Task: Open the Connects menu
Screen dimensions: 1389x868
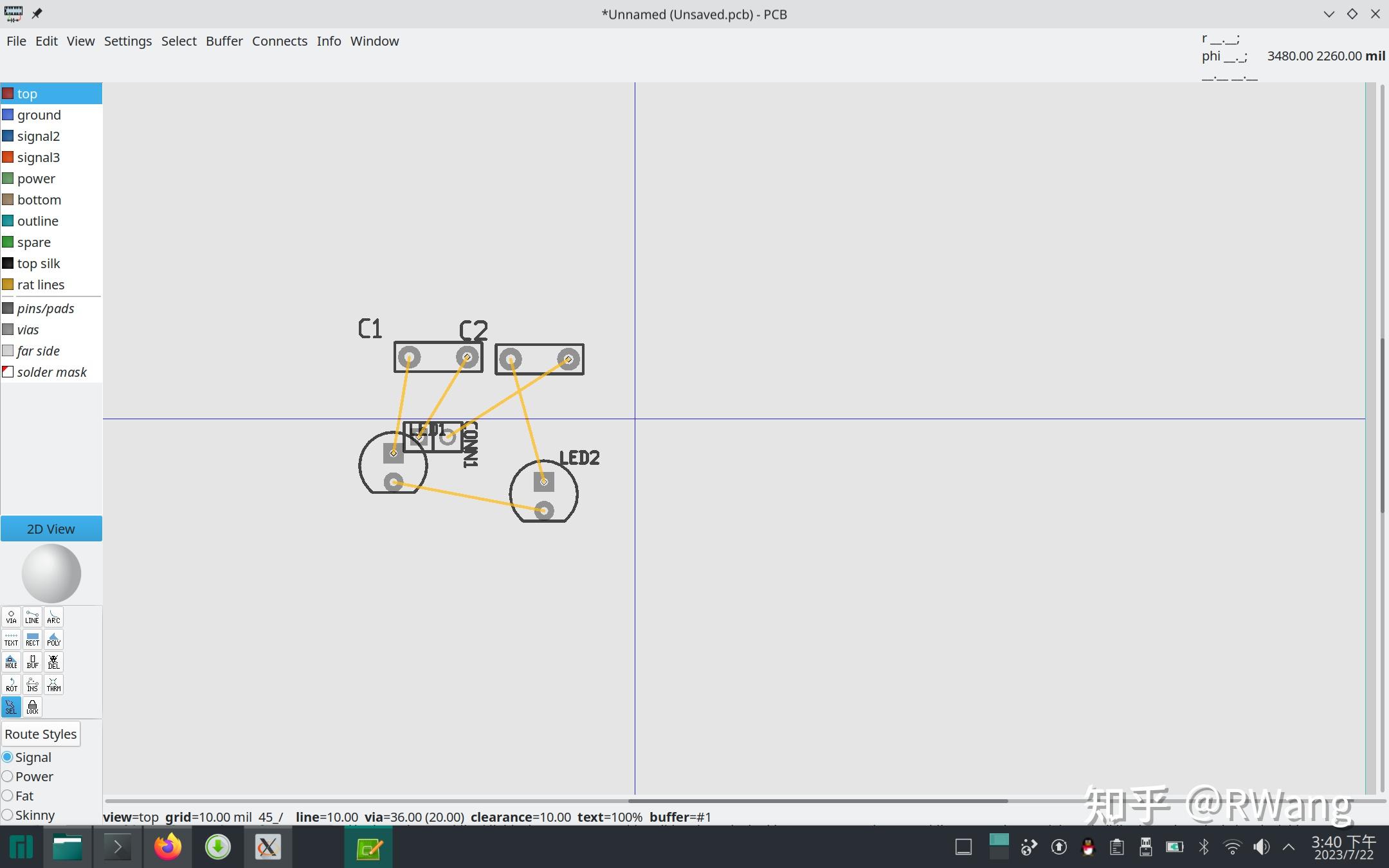Action: click(x=279, y=41)
